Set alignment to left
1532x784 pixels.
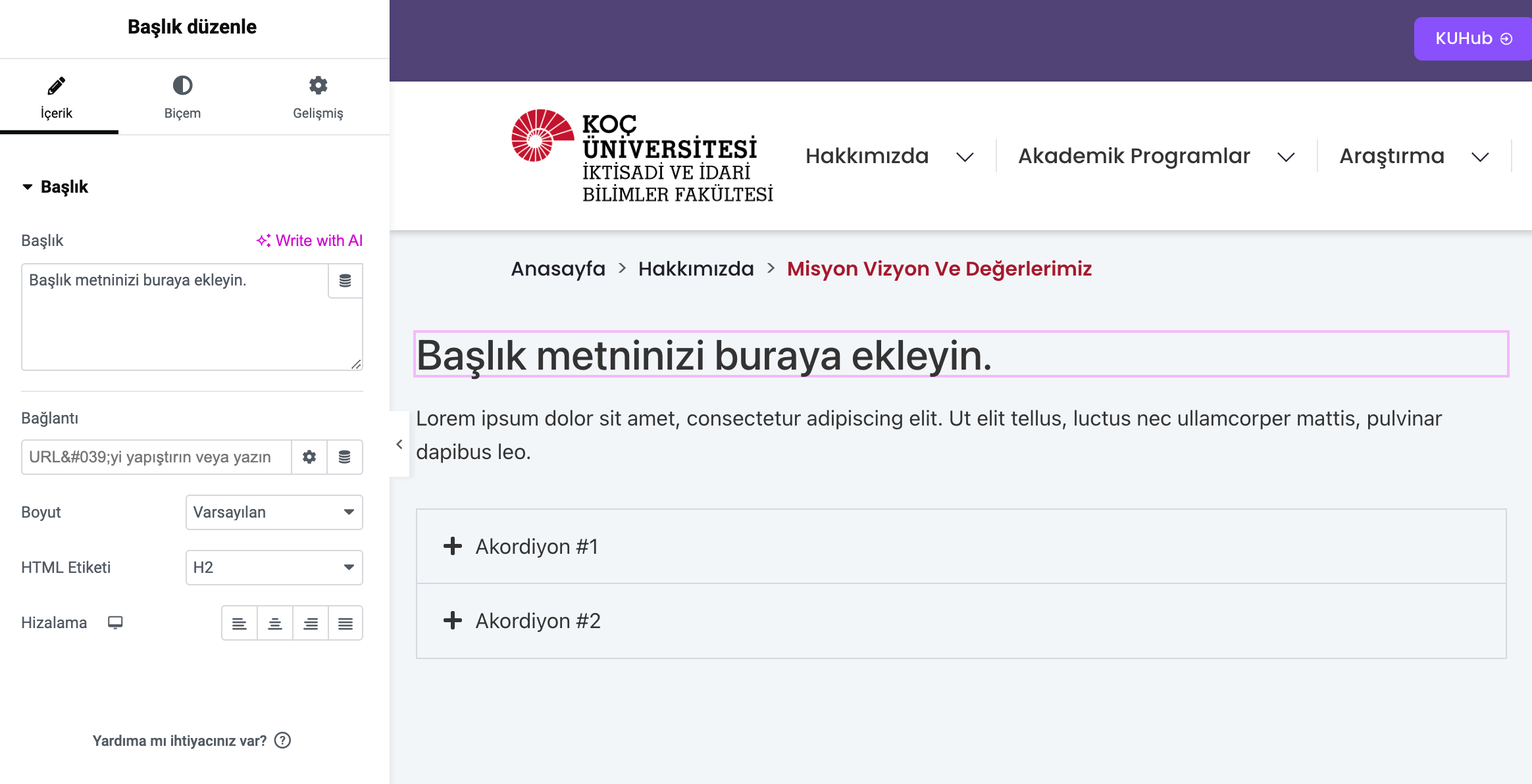(240, 624)
